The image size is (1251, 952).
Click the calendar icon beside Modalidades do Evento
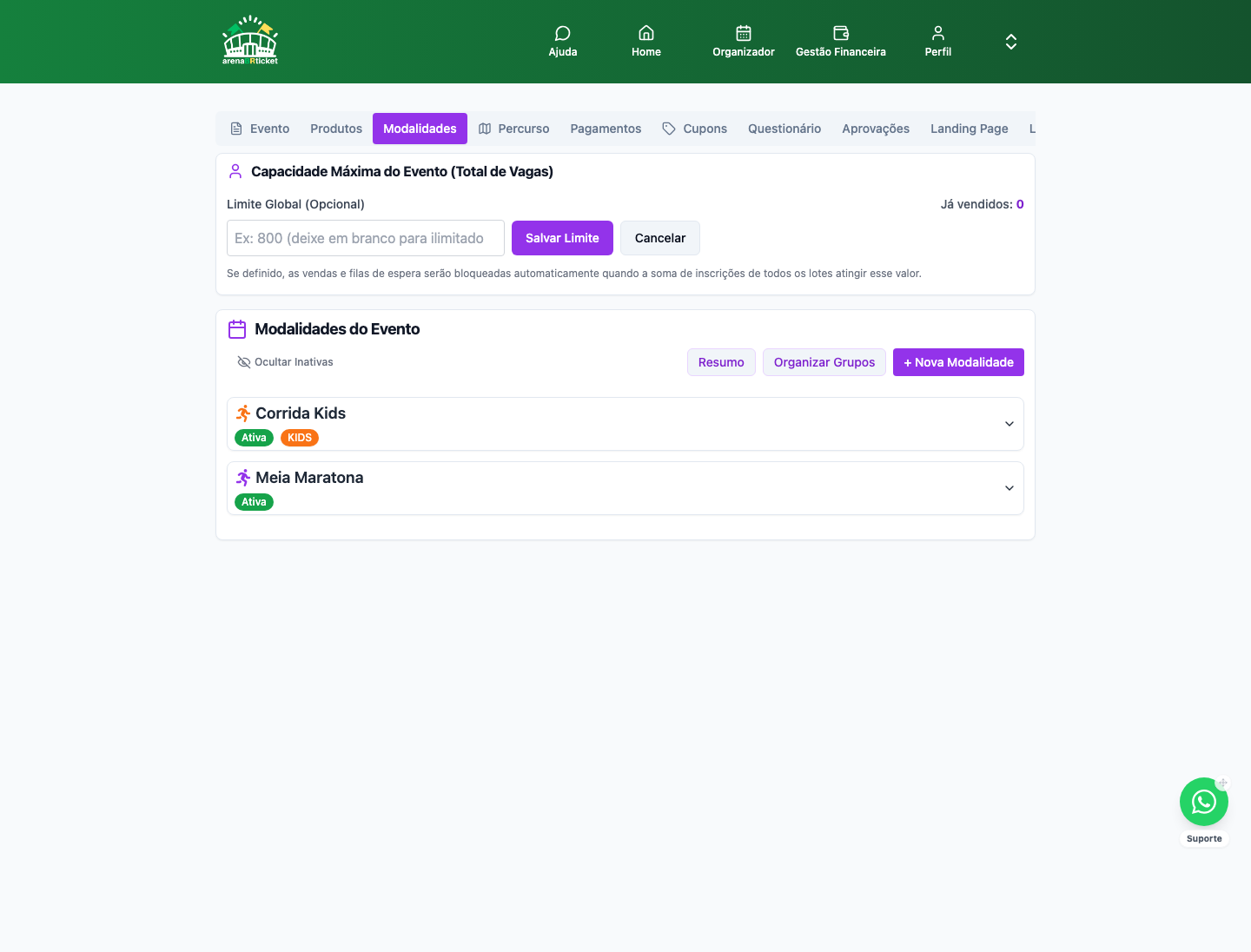(x=237, y=329)
